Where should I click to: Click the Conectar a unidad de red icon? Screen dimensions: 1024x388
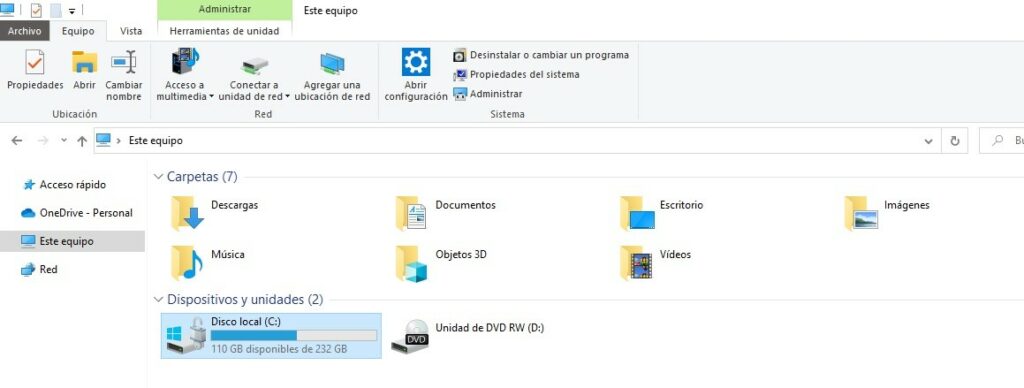pyautogui.click(x=255, y=64)
